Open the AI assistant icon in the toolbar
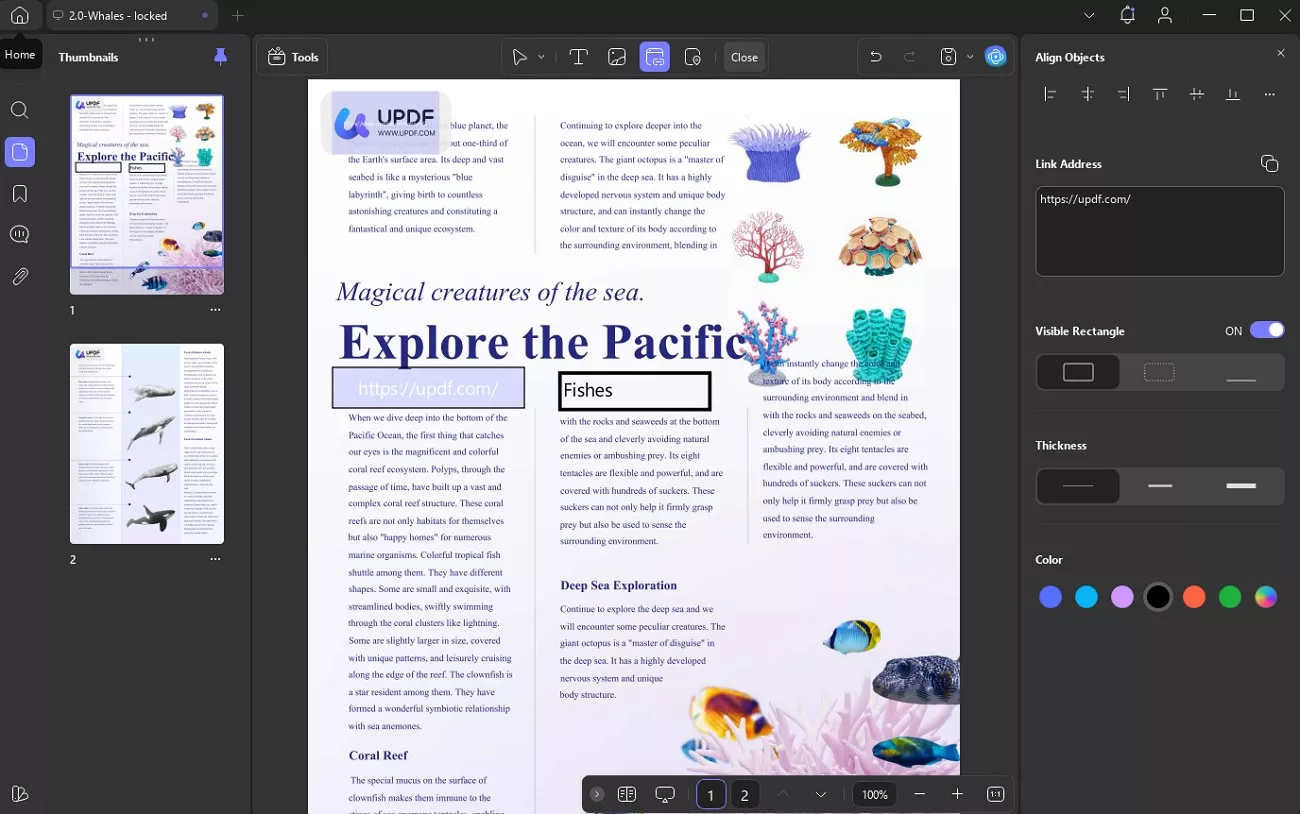 tap(996, 57)
